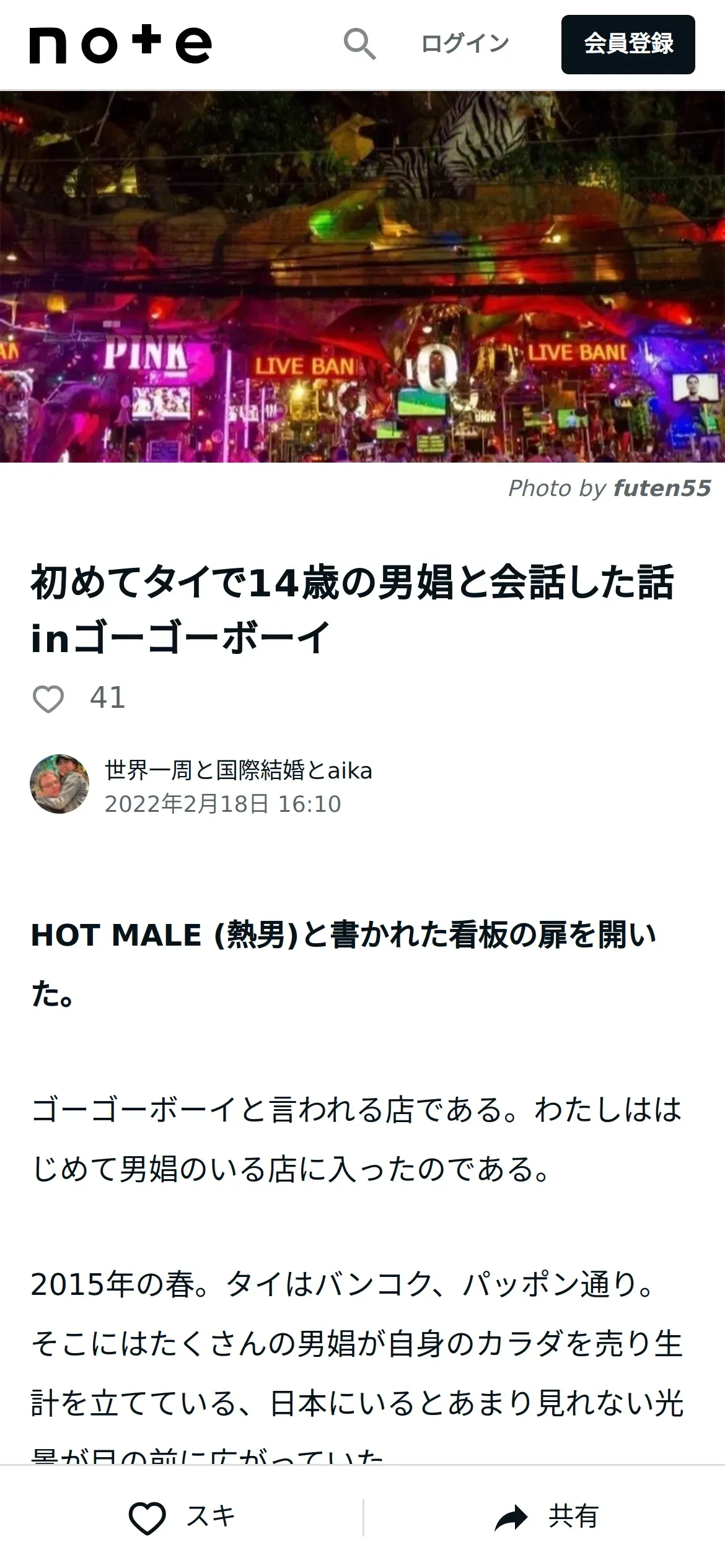Click the 2022年2月18日 16:10 timestamp
Viewport: 725px width, 1568px height.
tap(222, 804)
